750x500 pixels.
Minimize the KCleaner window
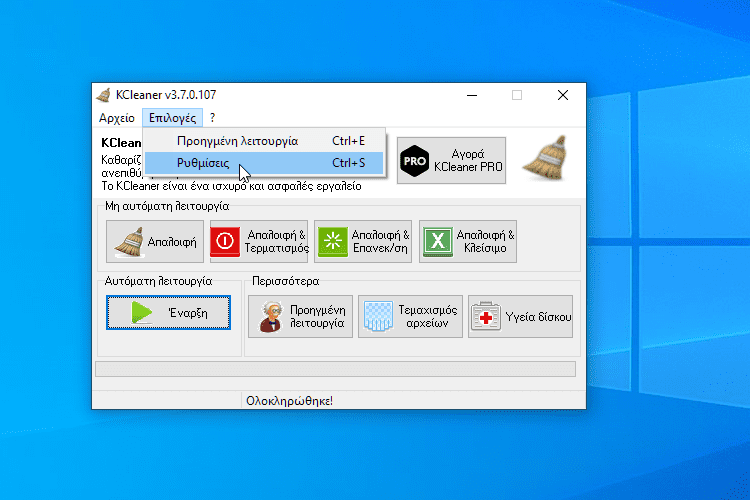coord(472,95)
